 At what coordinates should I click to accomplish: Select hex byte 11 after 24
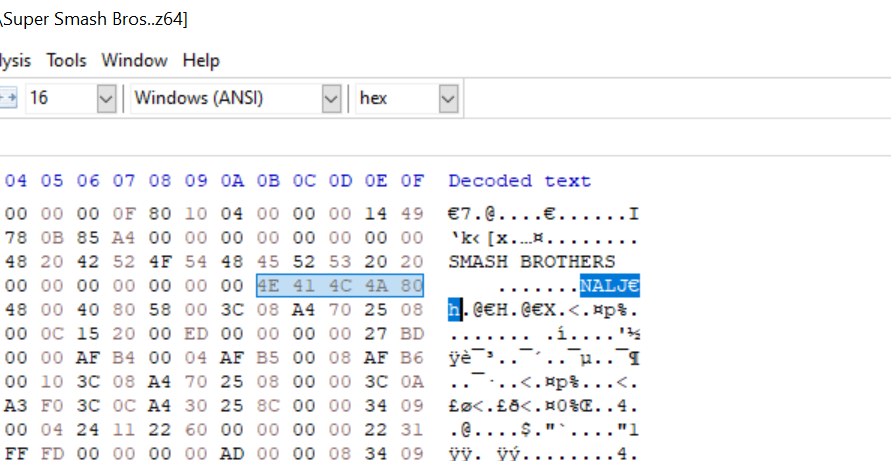[x=124, y=430]
